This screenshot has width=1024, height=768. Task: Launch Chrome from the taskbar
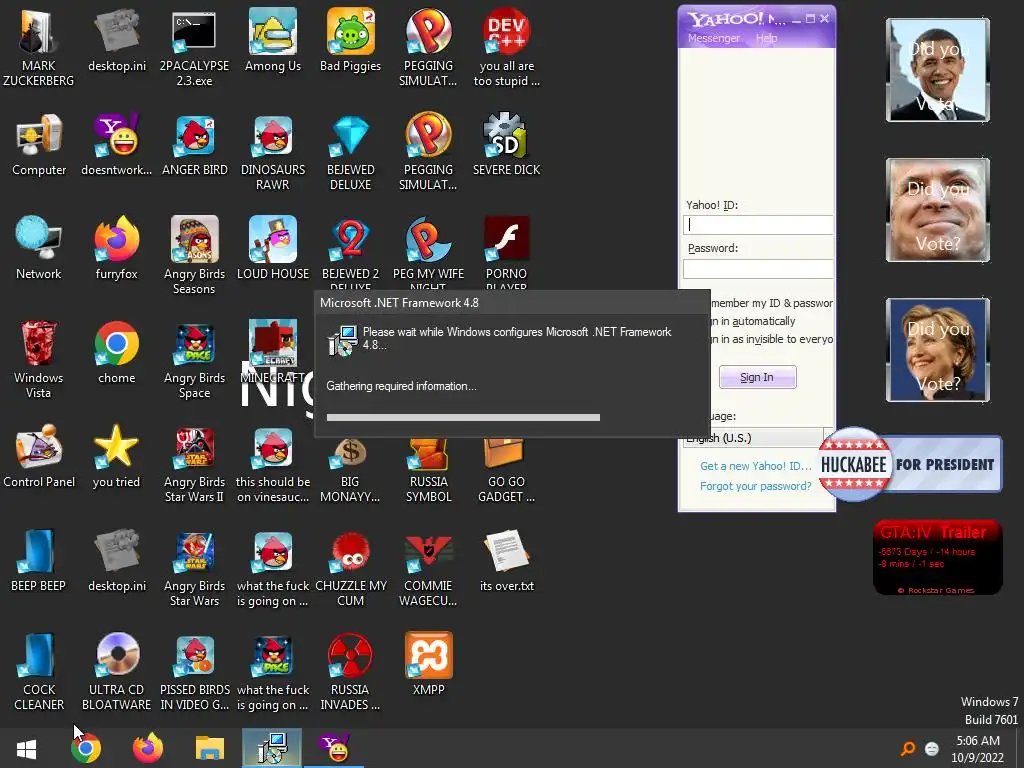tap(86, 748)
